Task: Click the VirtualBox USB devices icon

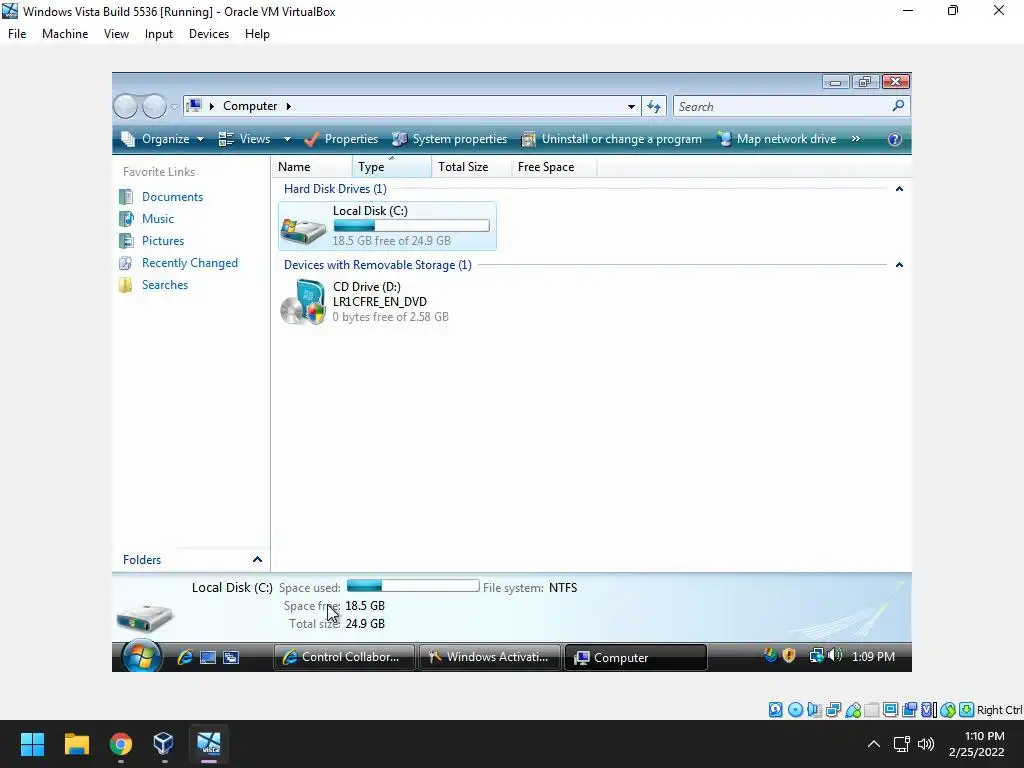Action: 853,710
